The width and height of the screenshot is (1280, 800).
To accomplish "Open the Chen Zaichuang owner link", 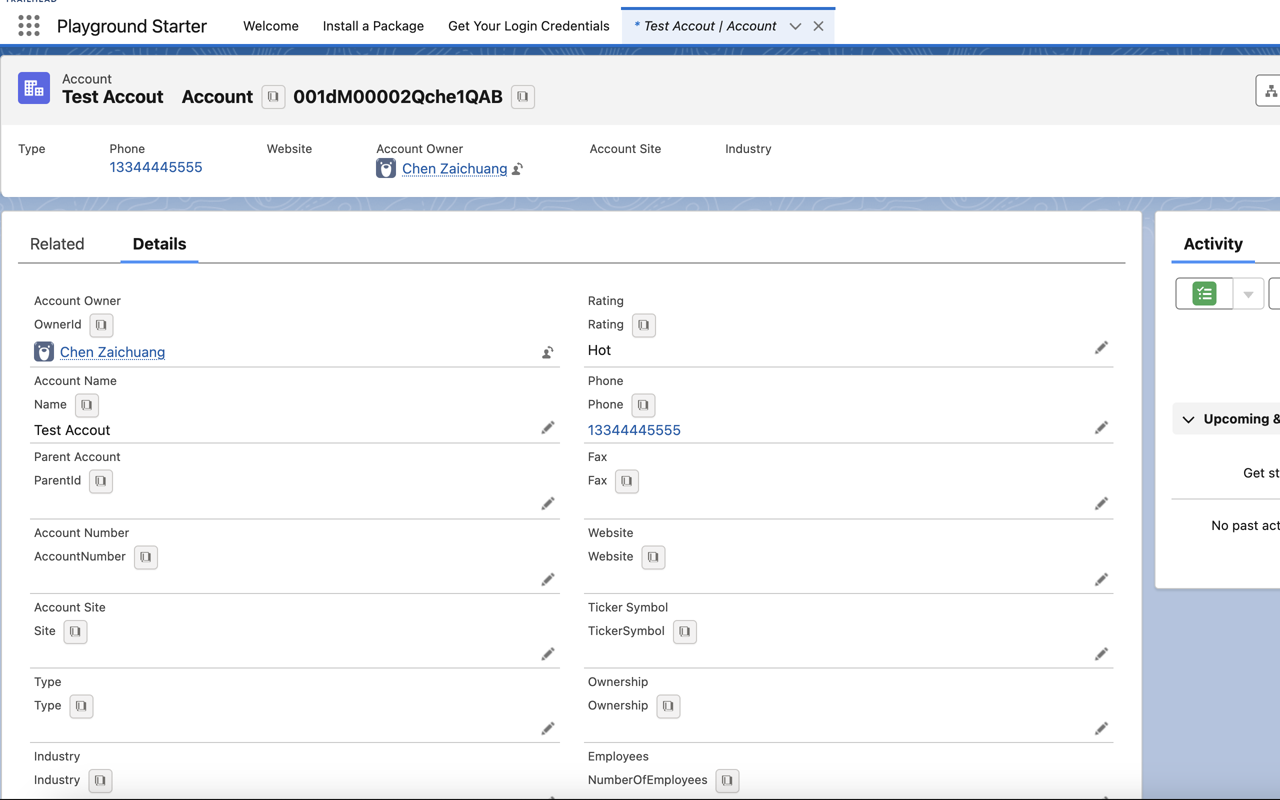I will (x=453, y=169).
